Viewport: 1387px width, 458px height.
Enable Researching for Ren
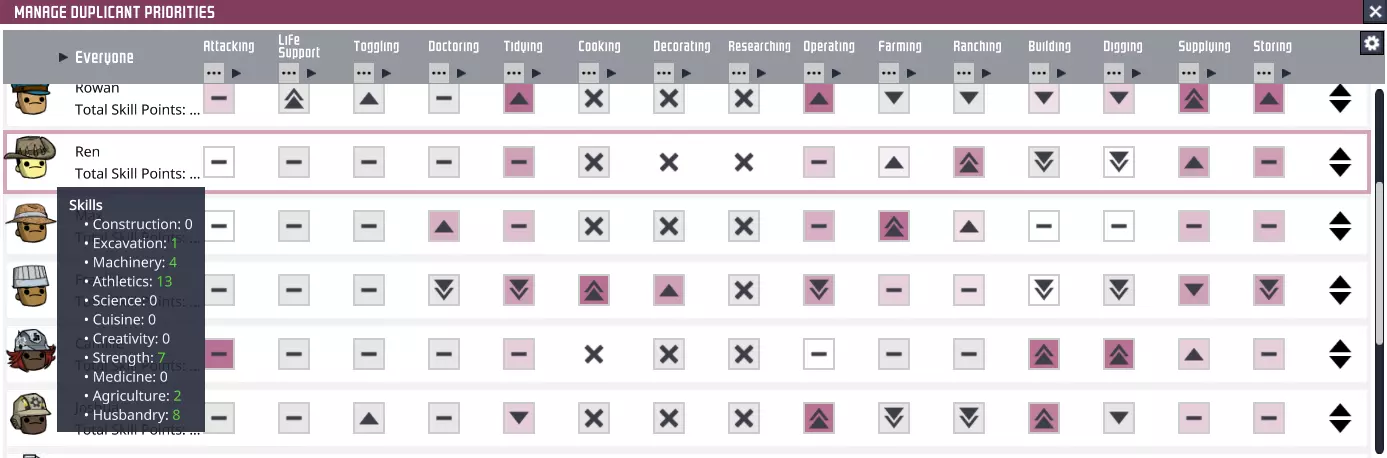tap(743, 162)
